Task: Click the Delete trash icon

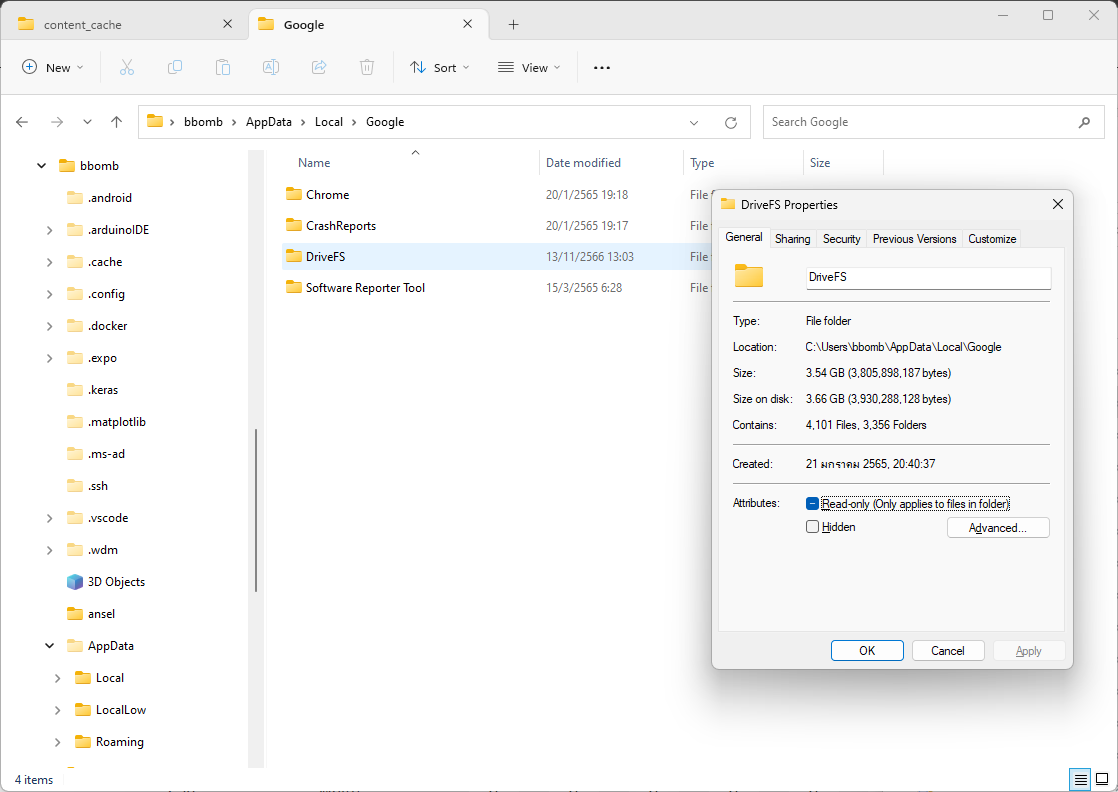Action: tap(367, 67)
